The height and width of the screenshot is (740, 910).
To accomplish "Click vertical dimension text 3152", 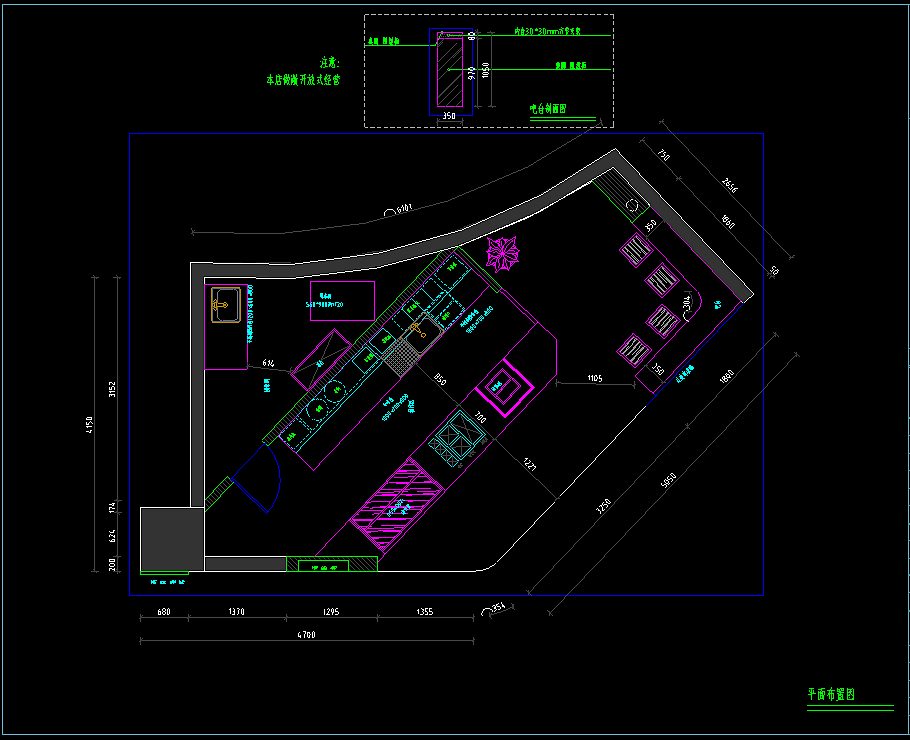I will pos(112,389).
